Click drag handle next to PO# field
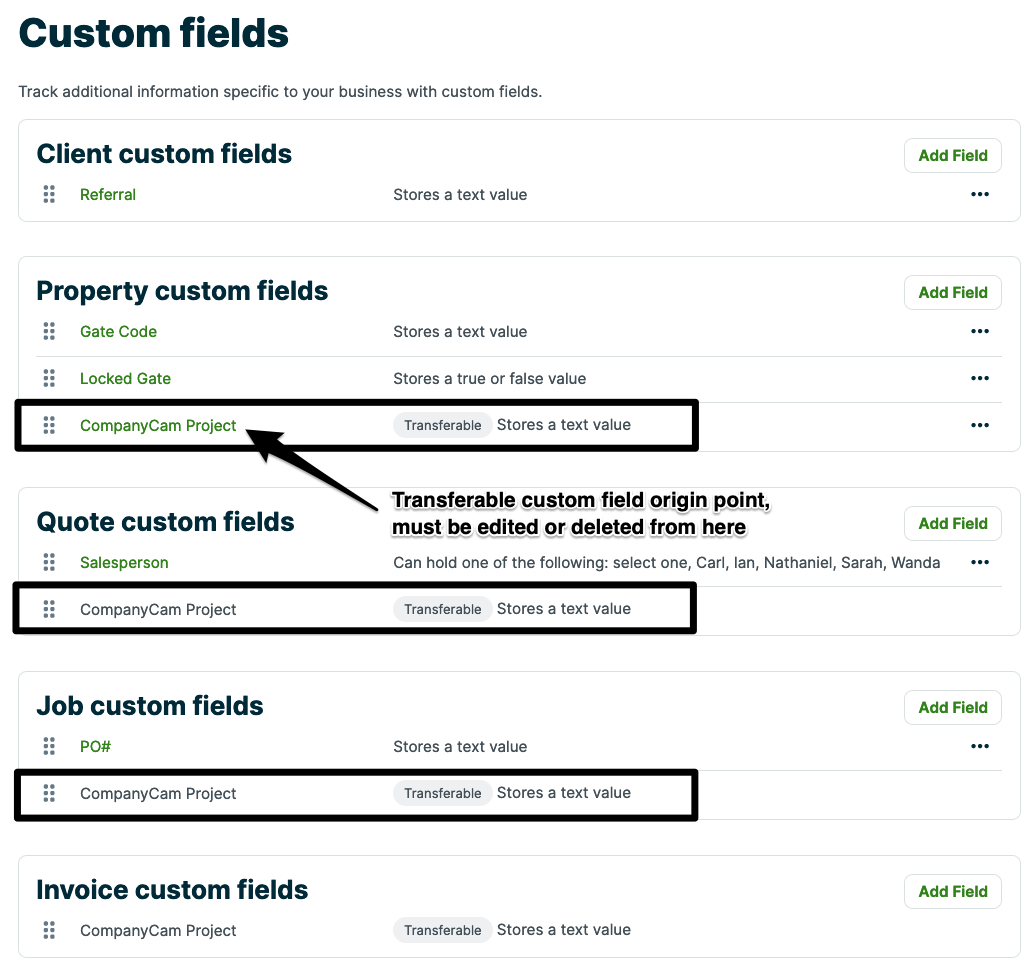1035x971 pixels. pyautogui.click(x=49, y=747)
